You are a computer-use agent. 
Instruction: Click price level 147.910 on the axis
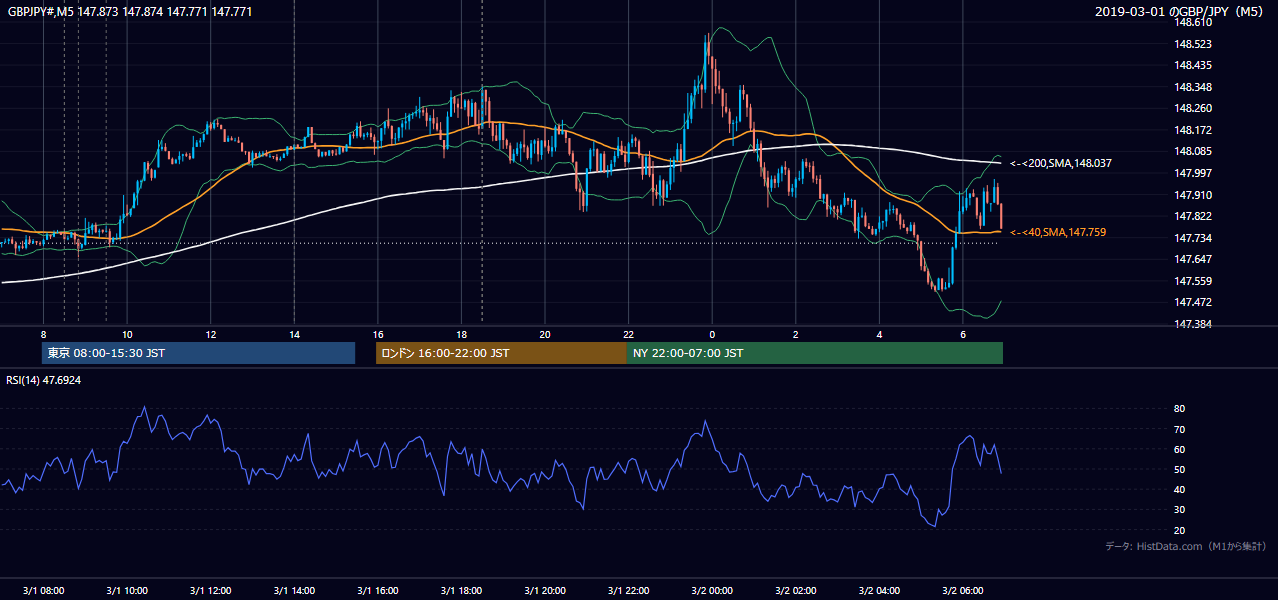[1193, 195]
